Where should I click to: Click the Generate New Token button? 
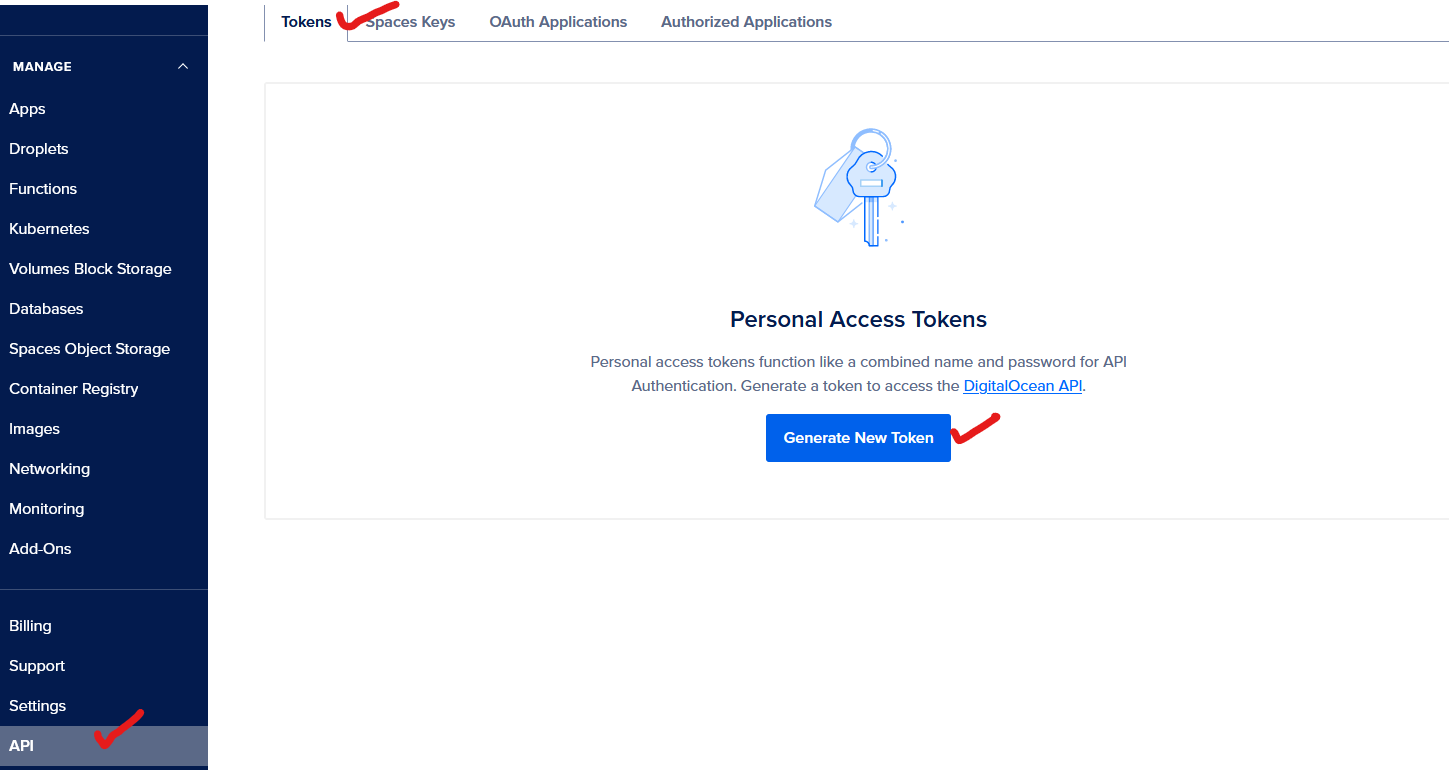[858, 438]
